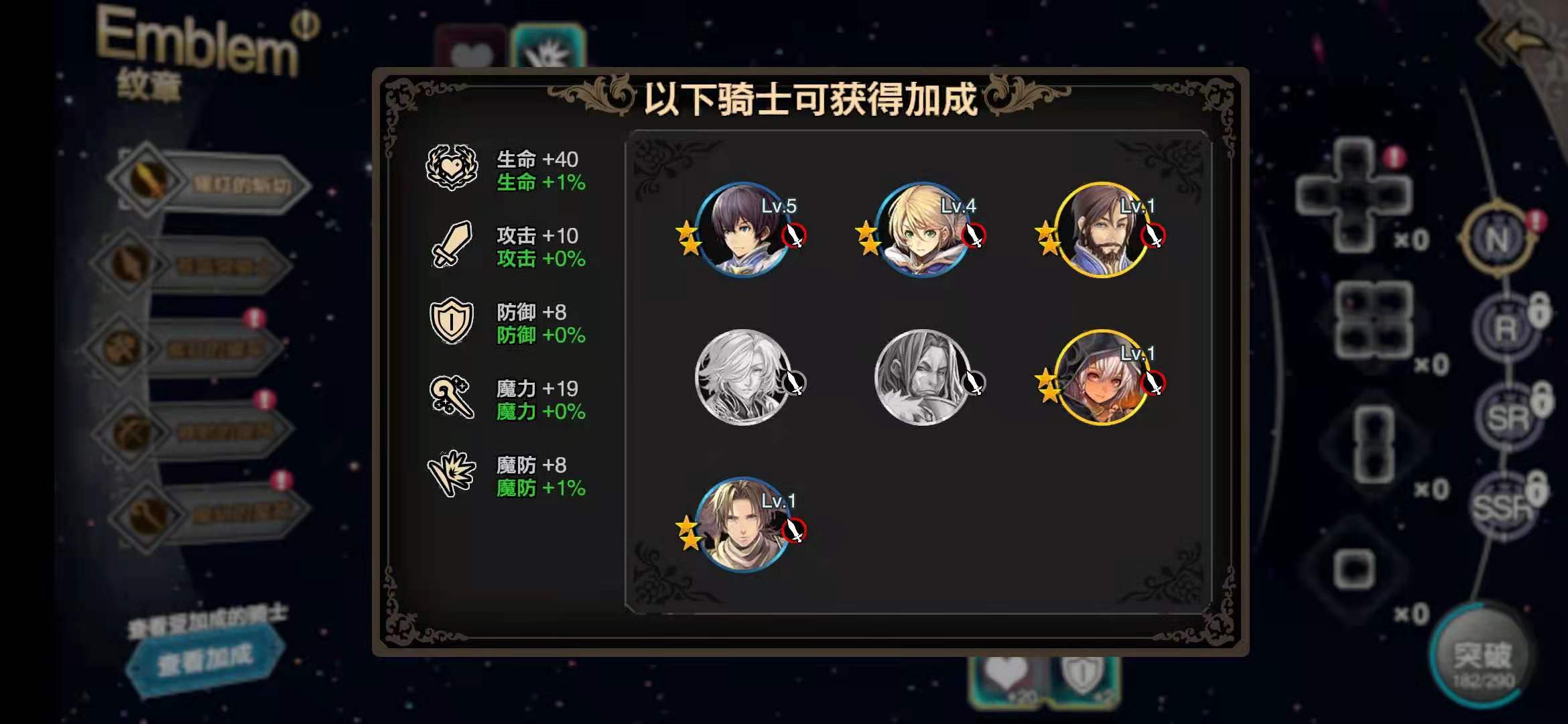This screenshot has height=724, width=1568.
Task: Tap the greyed-out second locked knight
Action: click(922, 377)
